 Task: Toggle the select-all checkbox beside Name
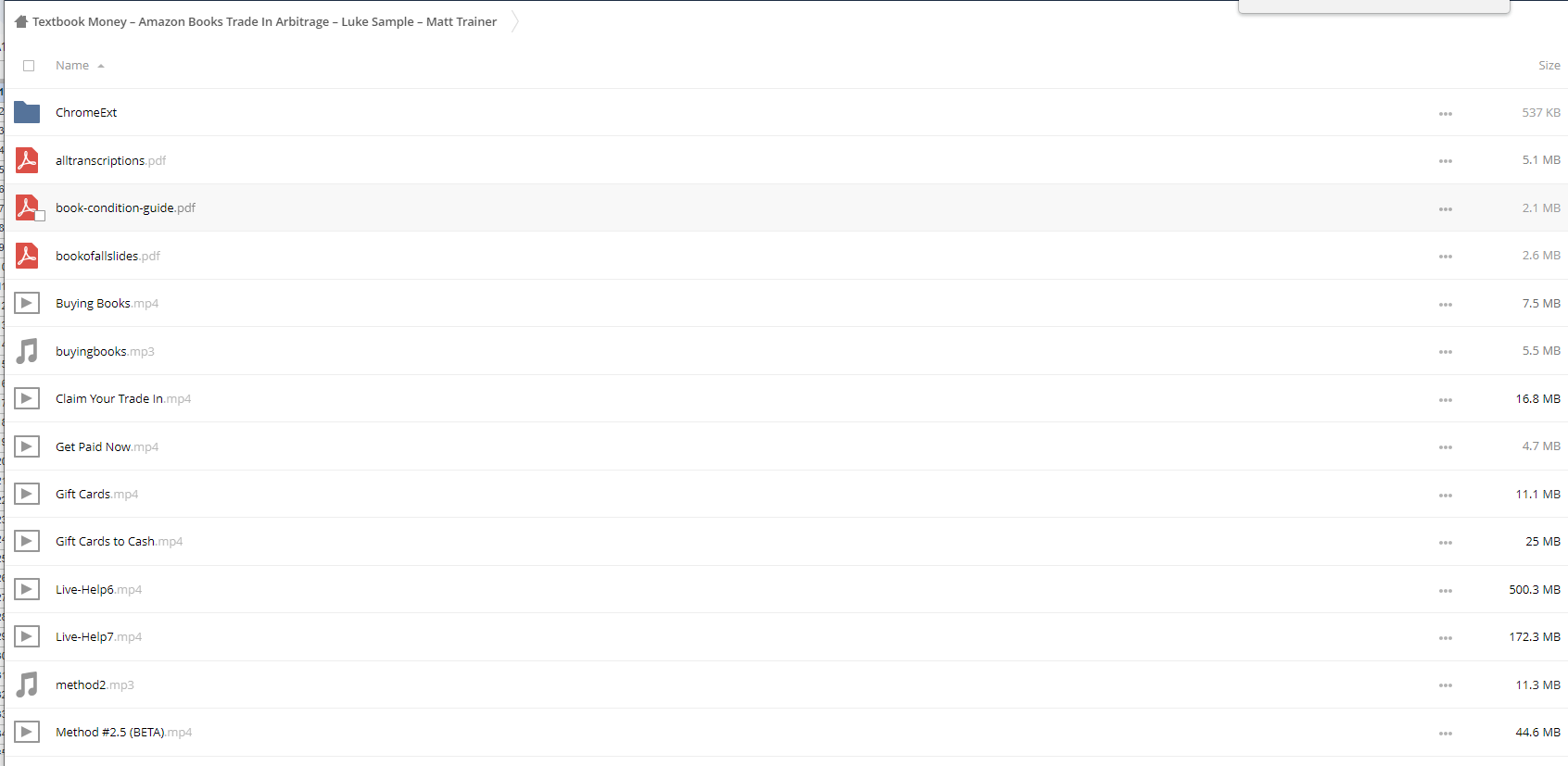pos(29,66)
